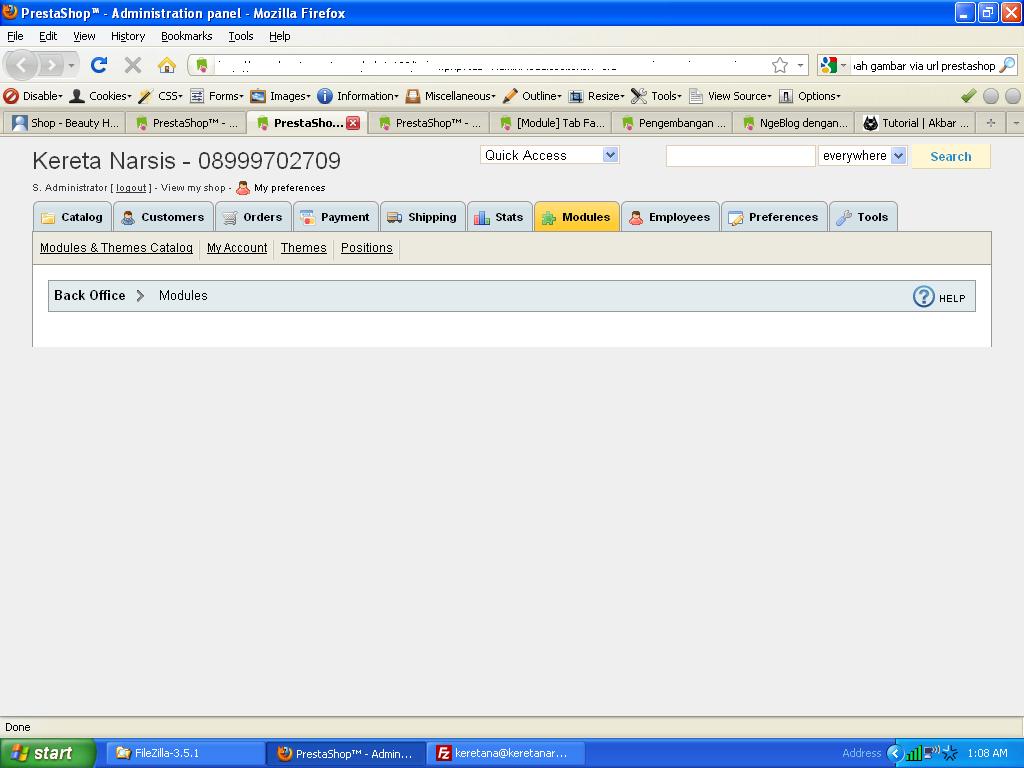Open the Bookmarks menu
This screenshot has width=1024, height=768.
coord(186,36)
